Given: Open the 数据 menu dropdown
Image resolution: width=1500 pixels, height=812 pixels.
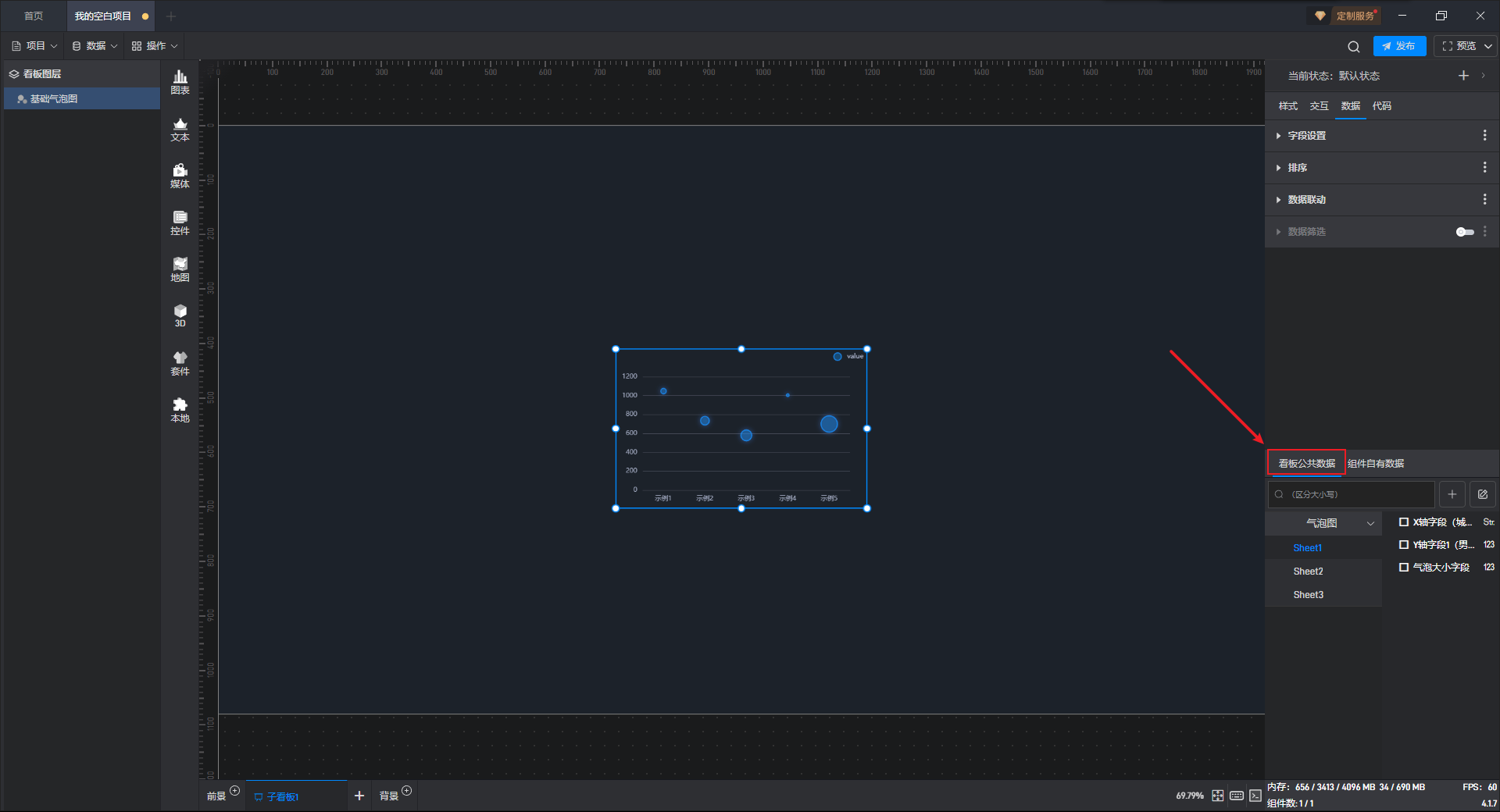Looking at the screenshot, I should click(x=95, y=46).
